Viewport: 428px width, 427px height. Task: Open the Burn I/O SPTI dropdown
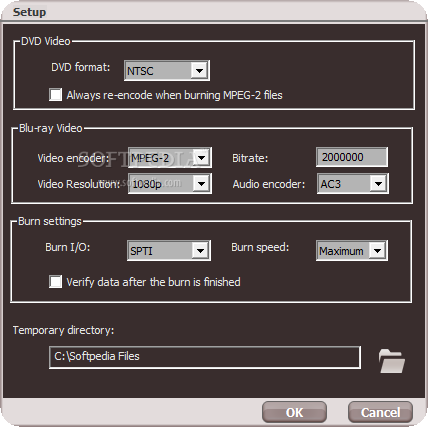169,250
